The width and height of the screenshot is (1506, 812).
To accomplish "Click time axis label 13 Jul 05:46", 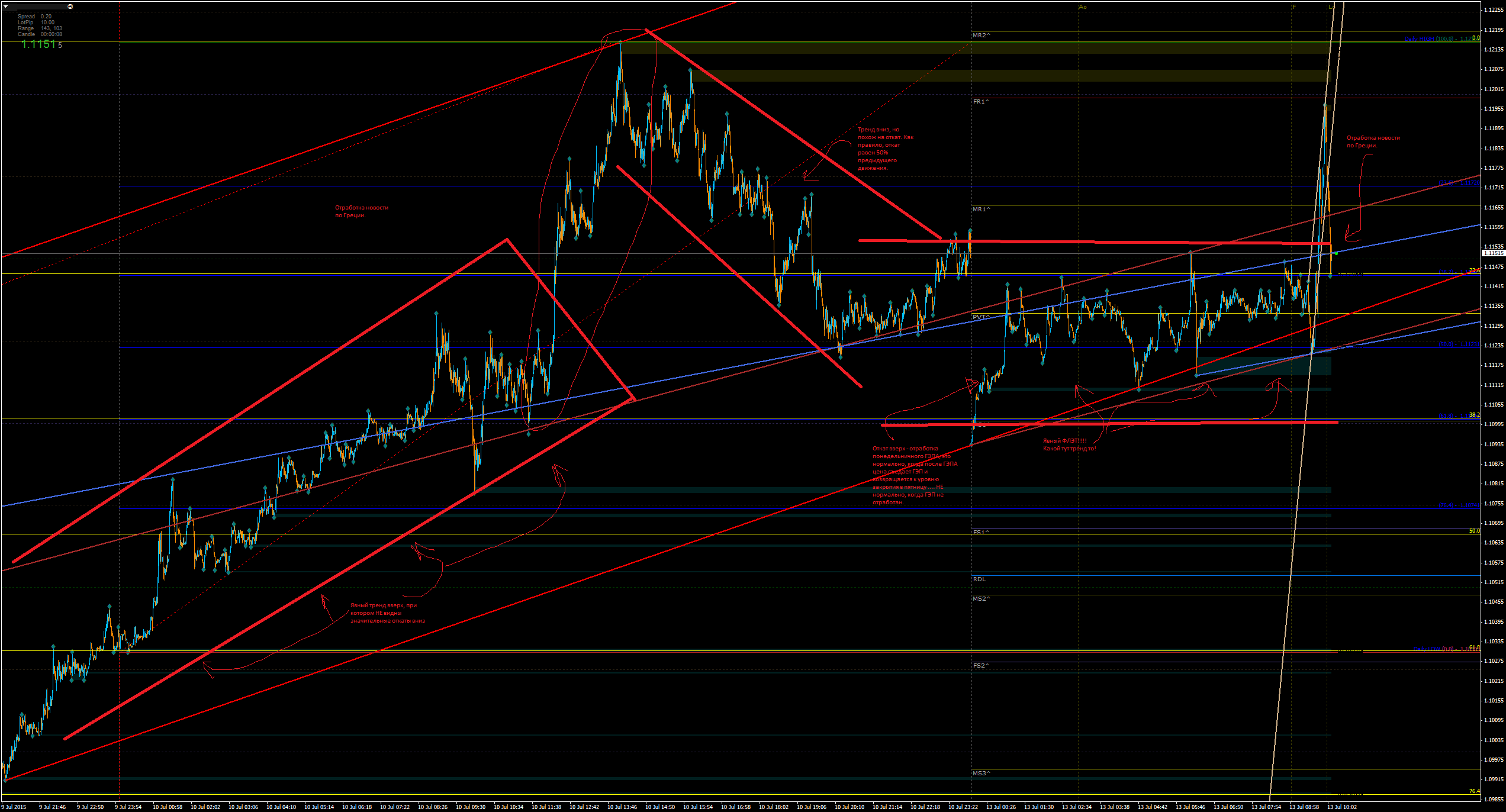I will [x=1190, y=807].
